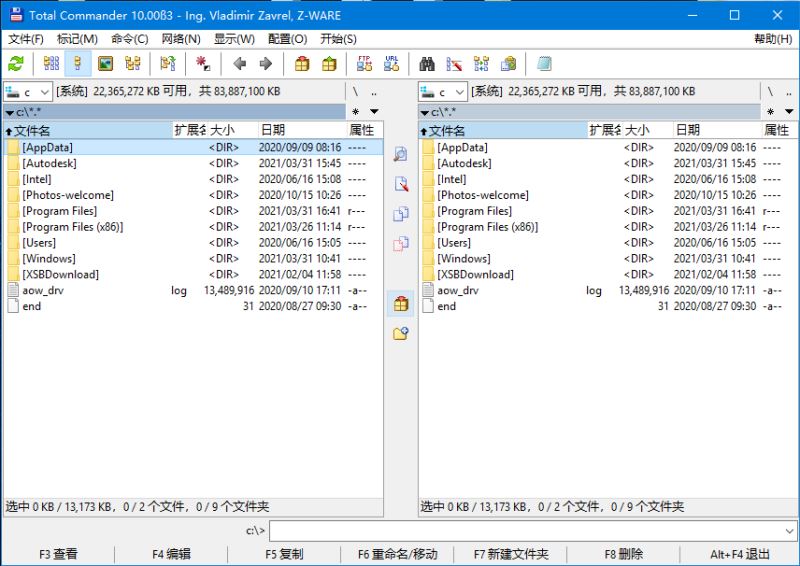
Task: Click the F5 复制 button
Action: click(x=284, y=554)
